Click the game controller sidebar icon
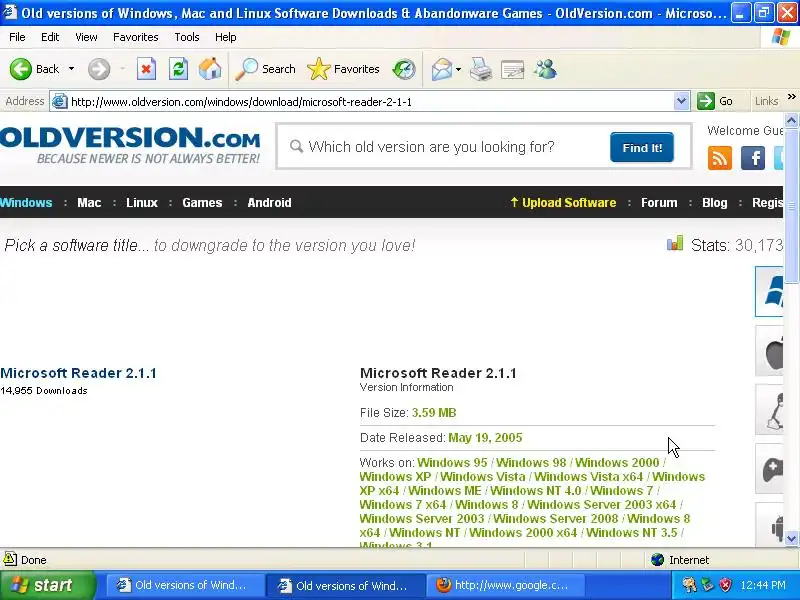This screenshot has width=800, height=600. [769, 469]
